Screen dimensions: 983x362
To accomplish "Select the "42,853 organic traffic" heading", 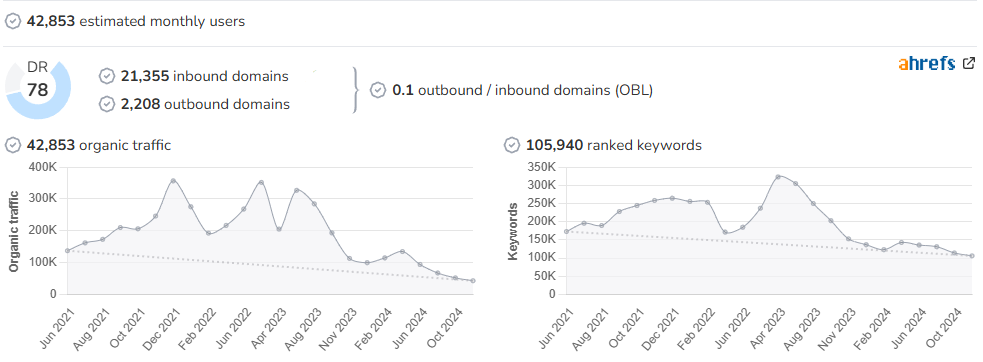I will click(98, 146).
